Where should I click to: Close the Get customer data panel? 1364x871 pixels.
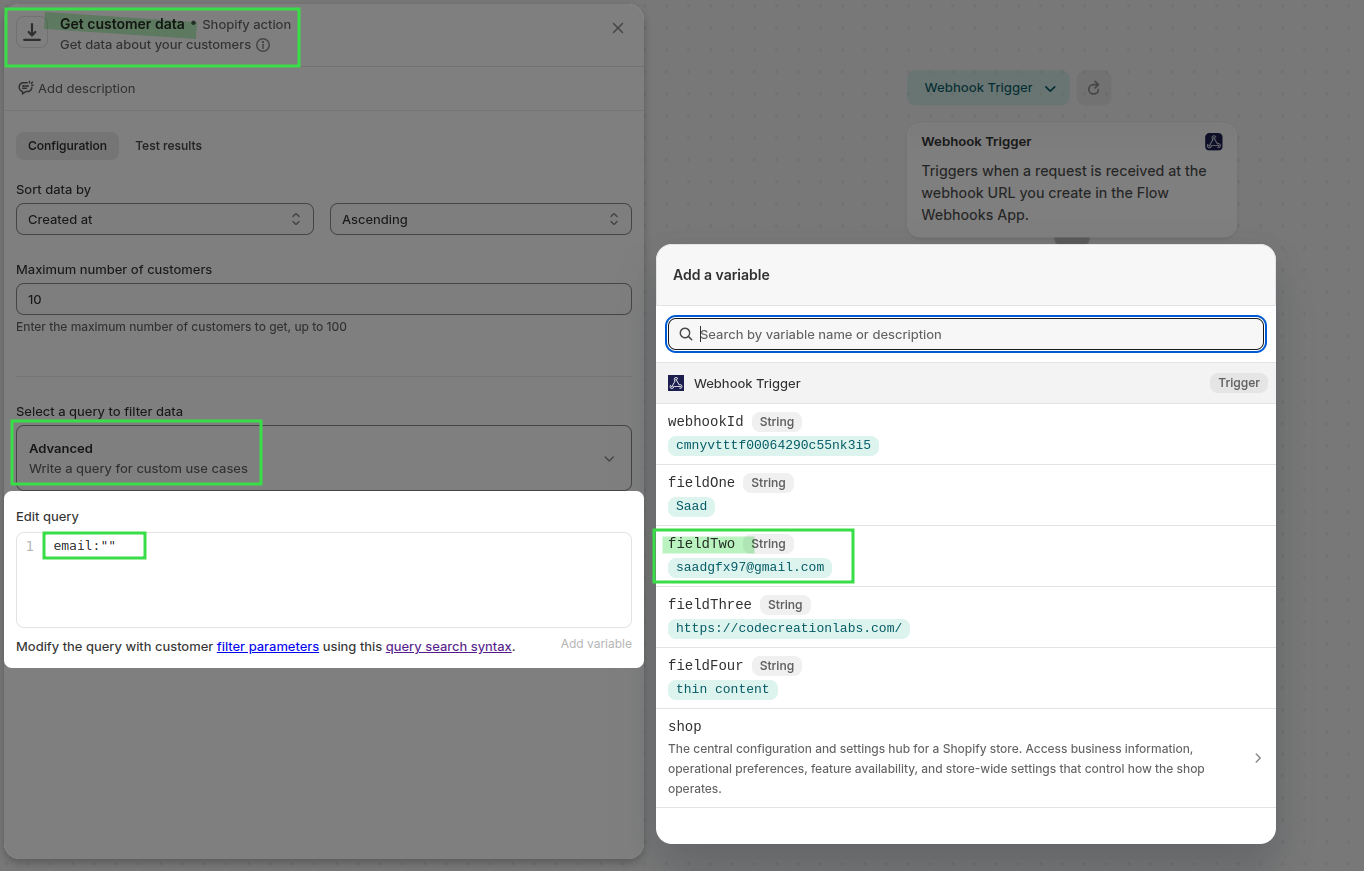click(x=618, y=28)
